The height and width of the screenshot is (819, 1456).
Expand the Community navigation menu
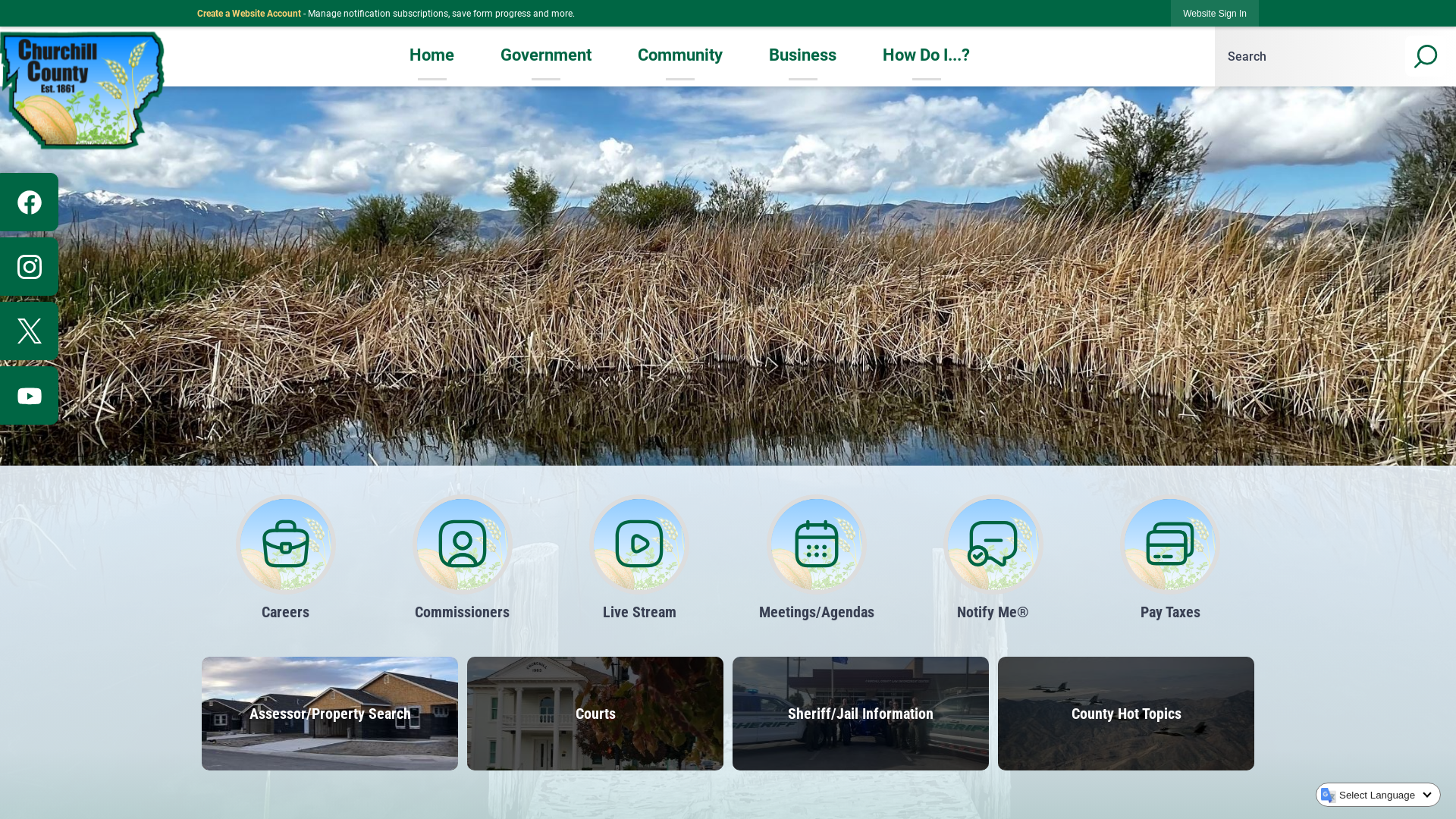[680, 56]
